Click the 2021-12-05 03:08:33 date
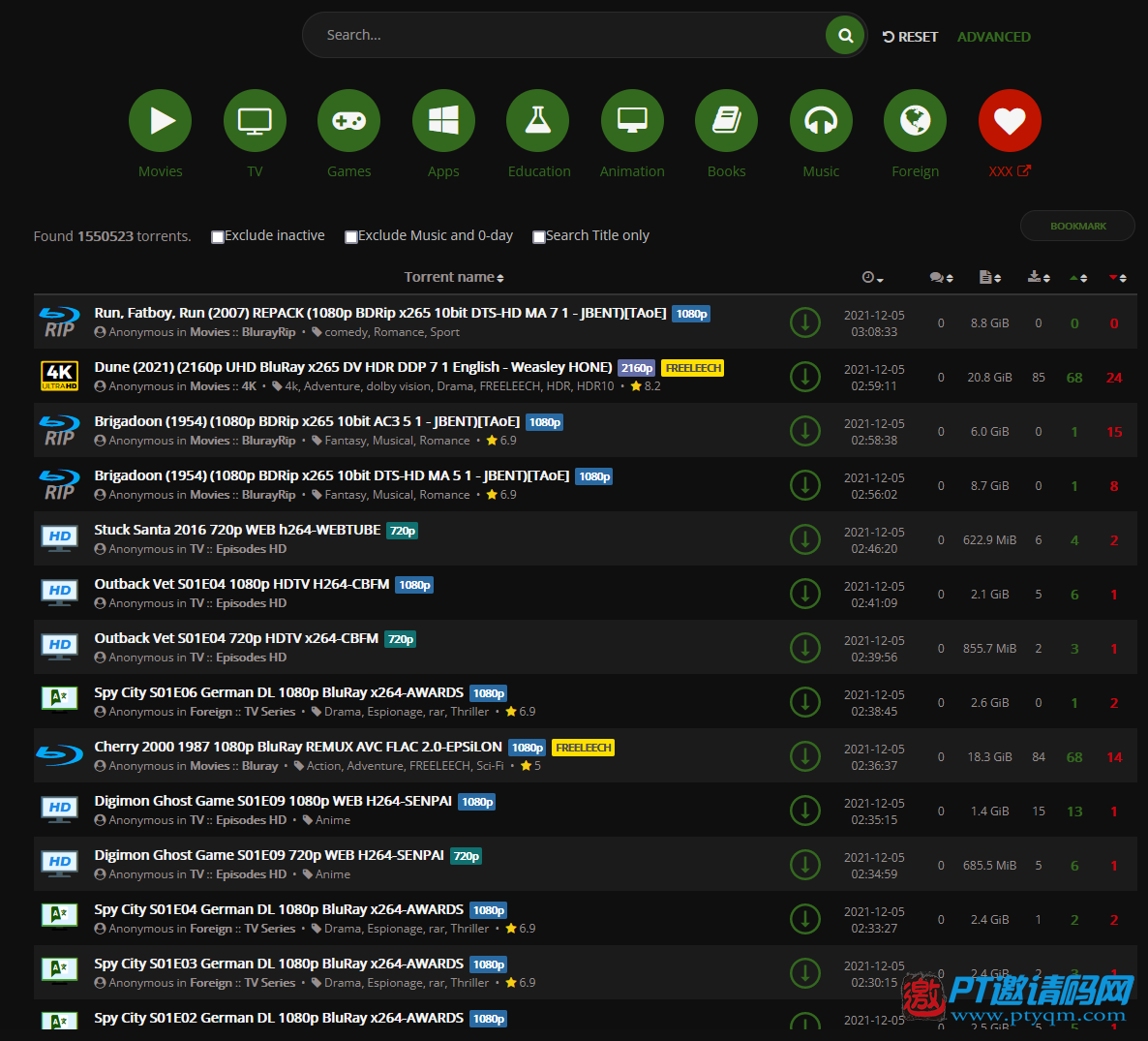 [x=874, y=323]
